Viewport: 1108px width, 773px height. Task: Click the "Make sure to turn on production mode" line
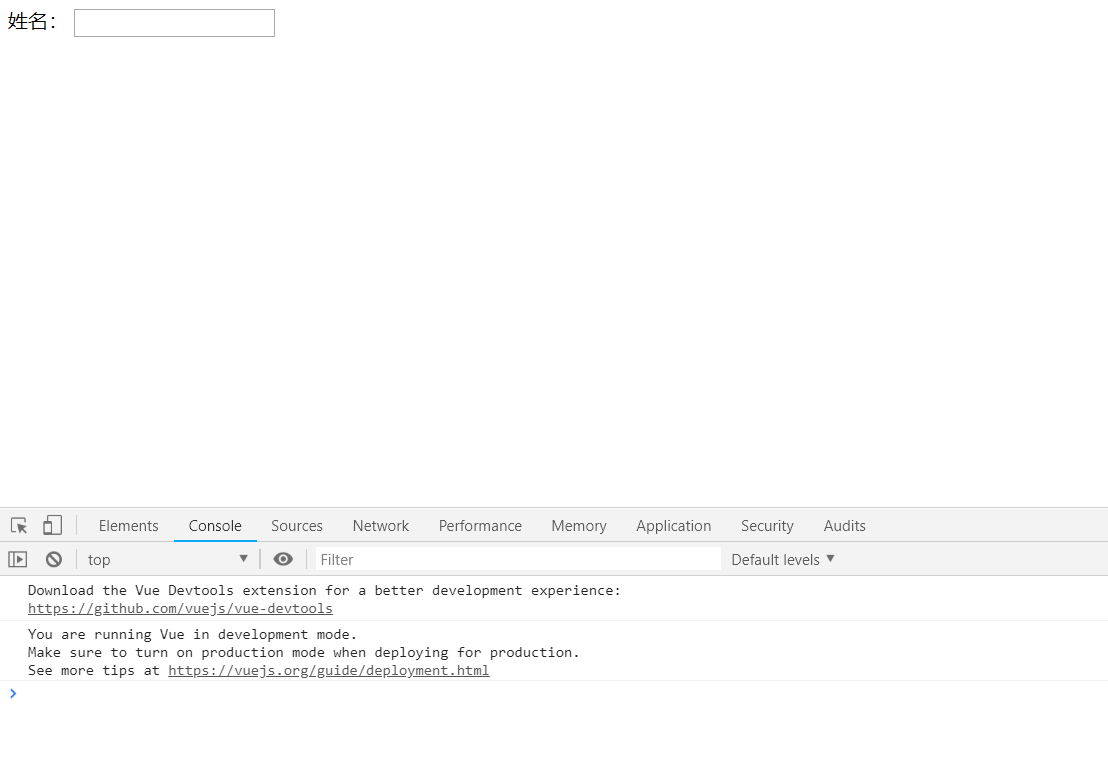pyautogui.click(x=304, y=652)
